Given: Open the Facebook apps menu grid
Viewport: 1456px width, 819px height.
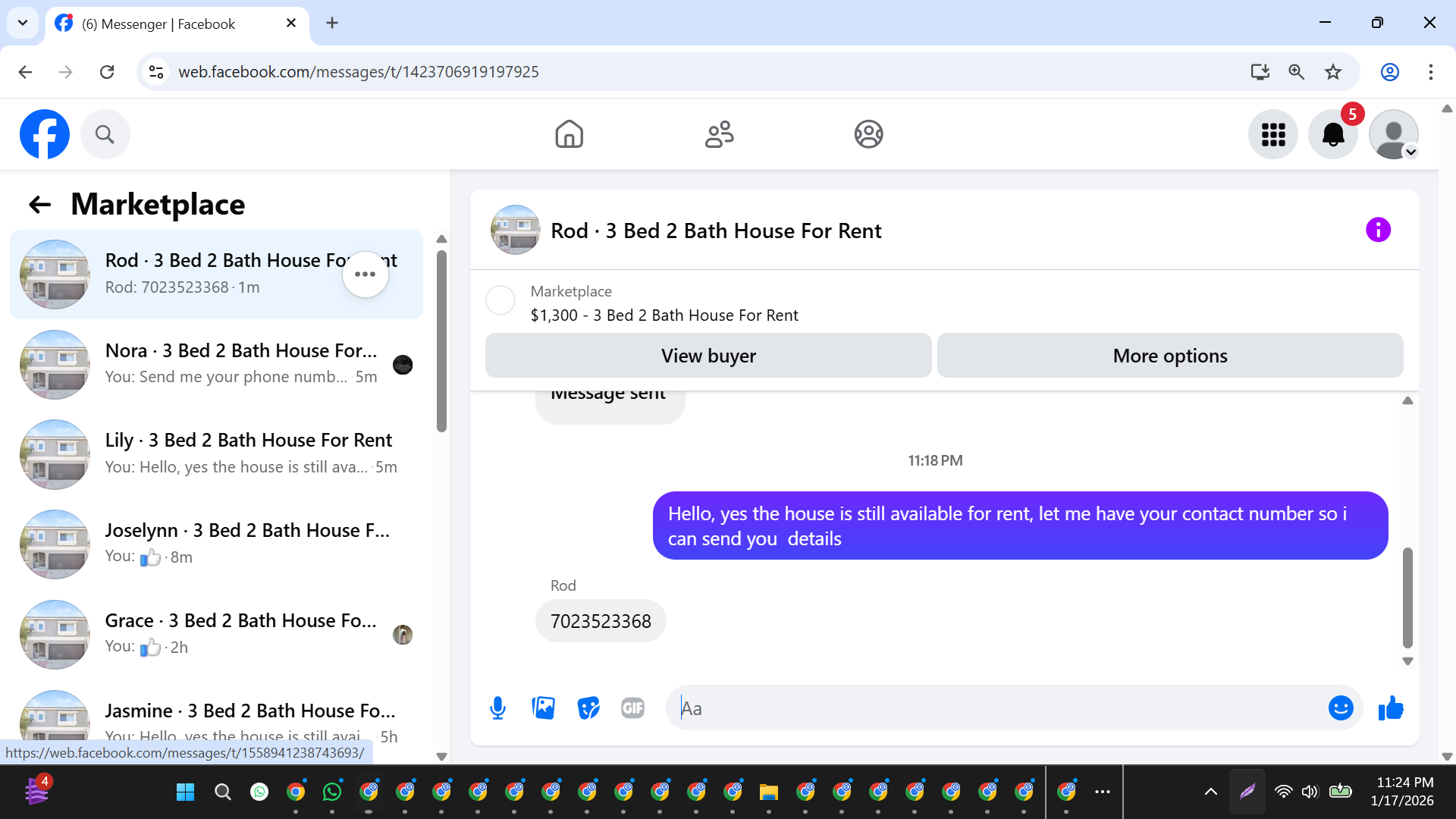Looking at the screenshot, I should coord(1273,135).
